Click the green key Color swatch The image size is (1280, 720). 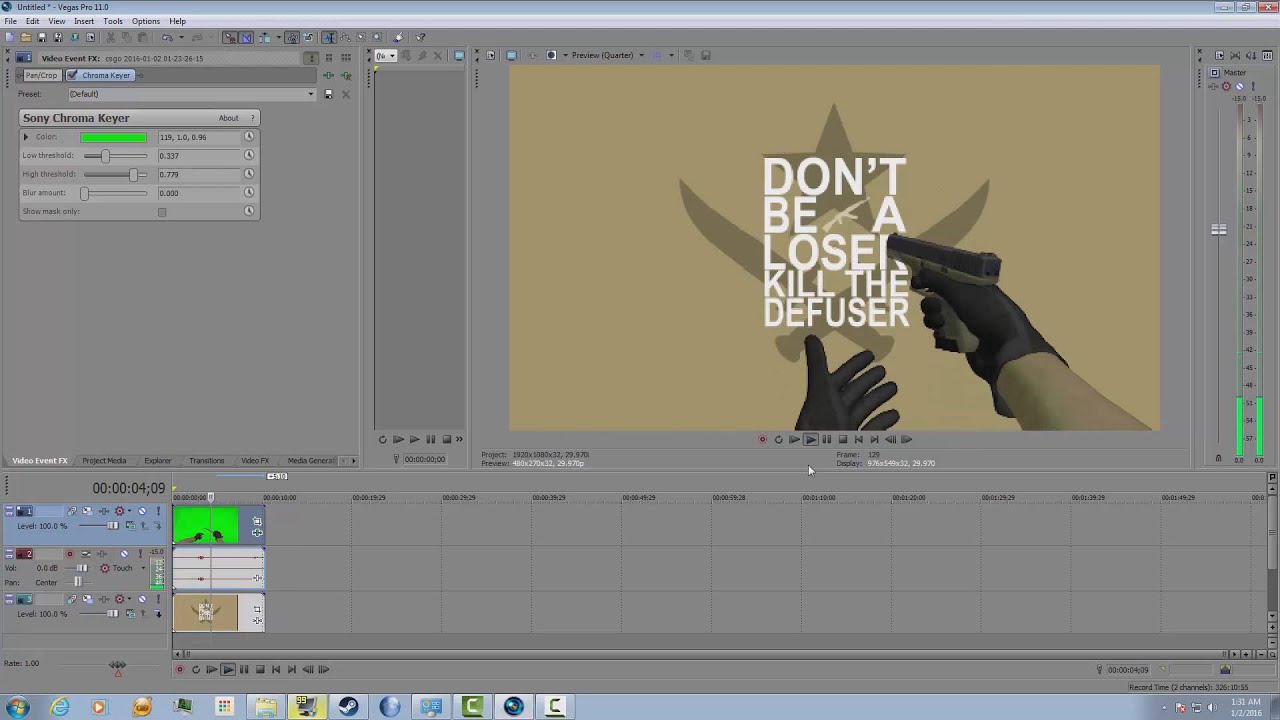click(113, 137)
